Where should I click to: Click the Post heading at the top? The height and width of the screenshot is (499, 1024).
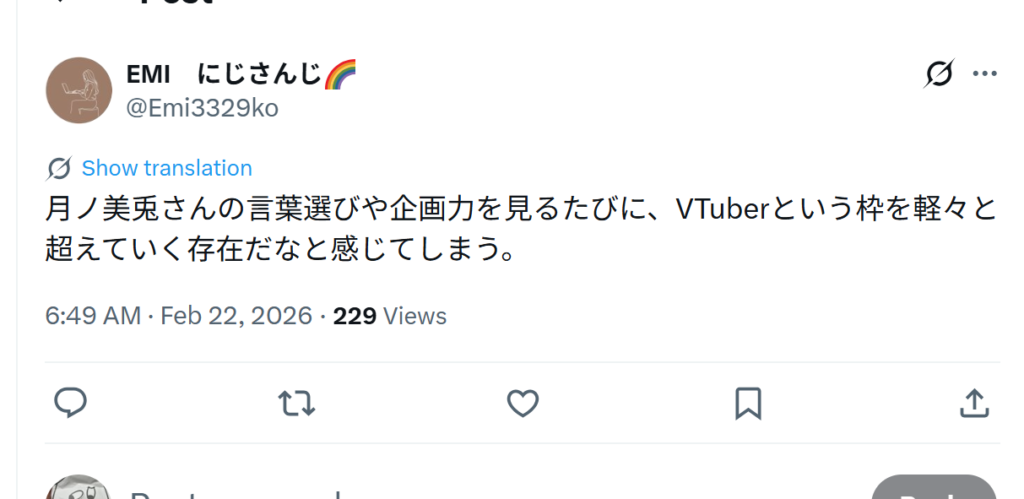click(x=176, y=3)
